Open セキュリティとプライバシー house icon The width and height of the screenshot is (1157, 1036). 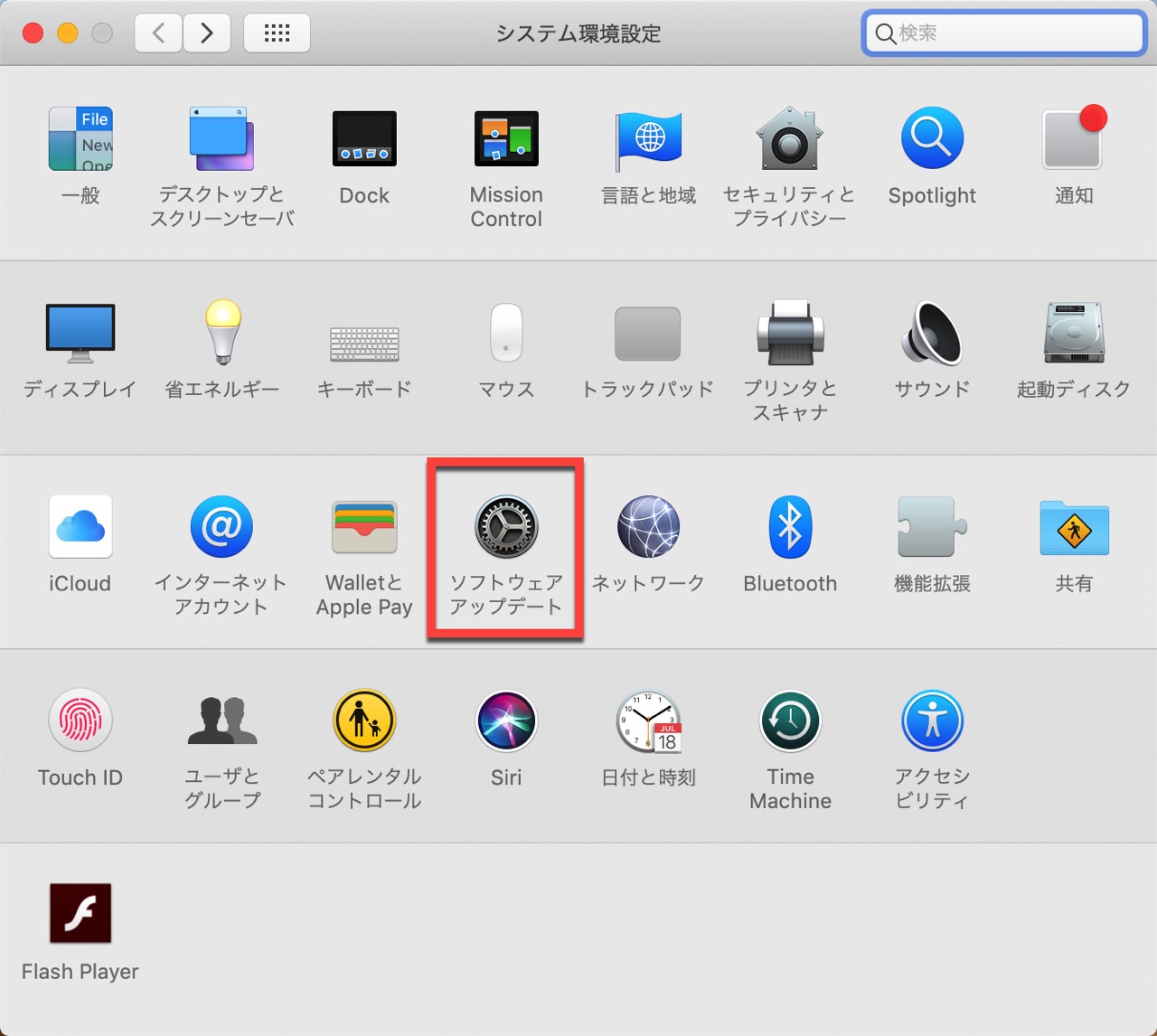point(790,139)
